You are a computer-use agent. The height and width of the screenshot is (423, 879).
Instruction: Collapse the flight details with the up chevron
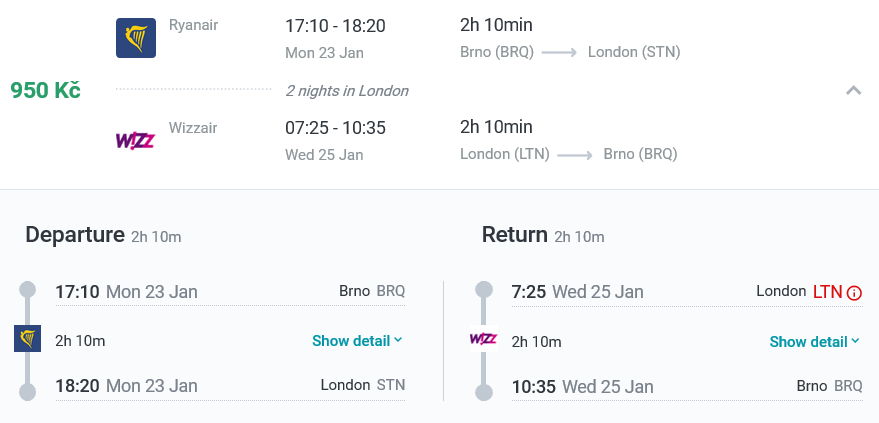pos(853,90)
